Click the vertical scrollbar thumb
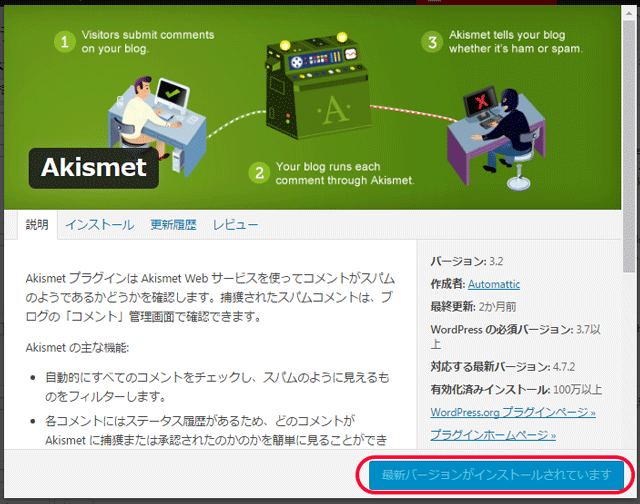Image resolution: width=640 pixels, height=504 pixels. point(629,146)
